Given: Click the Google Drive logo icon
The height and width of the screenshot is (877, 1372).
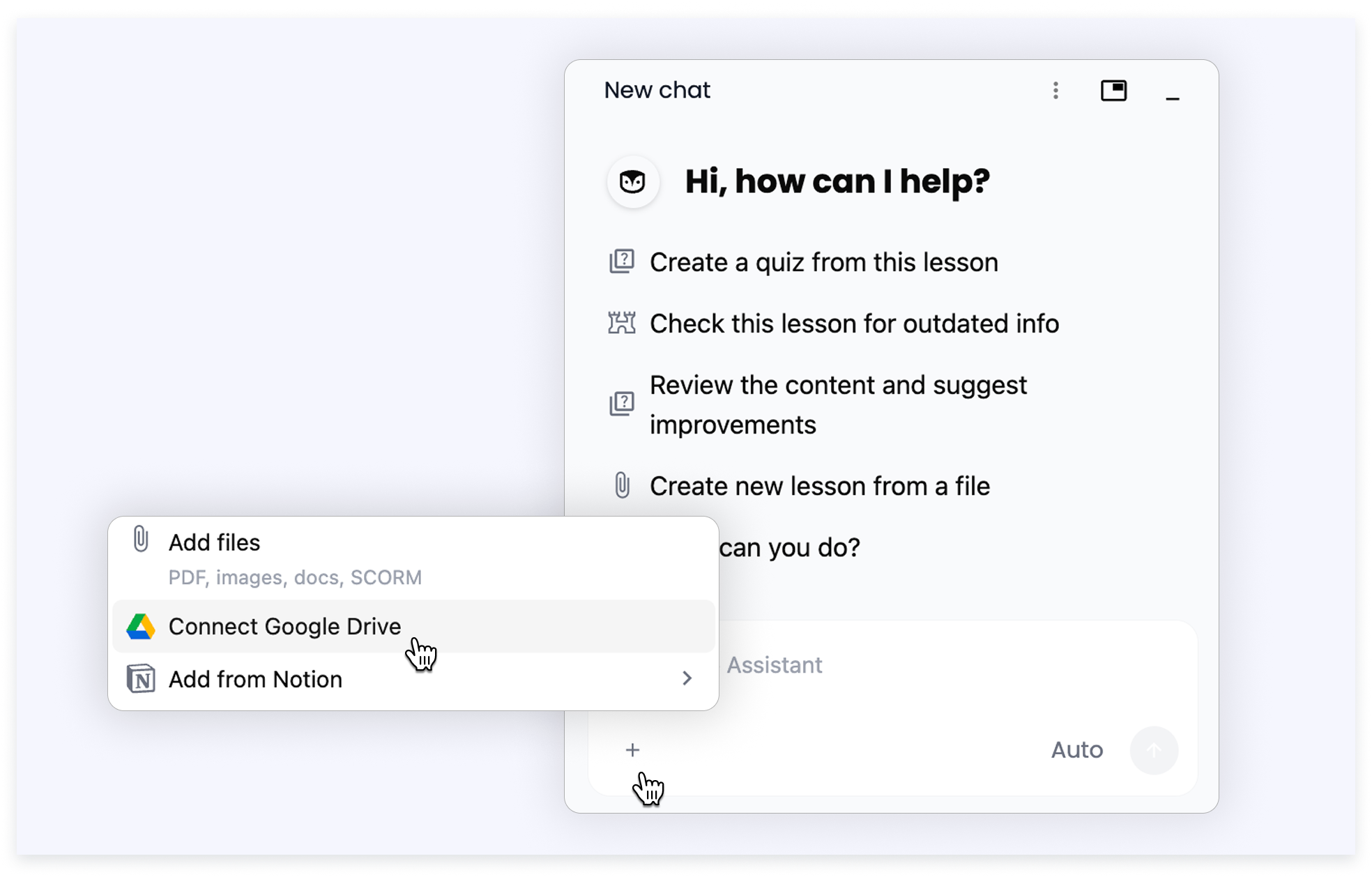Looking at the screenshot, I should coord(141,627).
